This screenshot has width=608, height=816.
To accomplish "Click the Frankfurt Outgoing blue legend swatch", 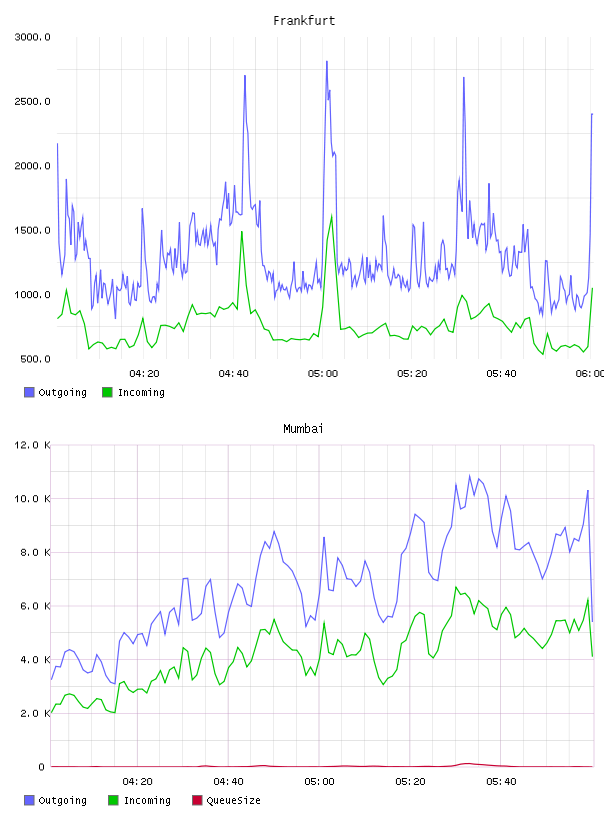I will 29,392.
